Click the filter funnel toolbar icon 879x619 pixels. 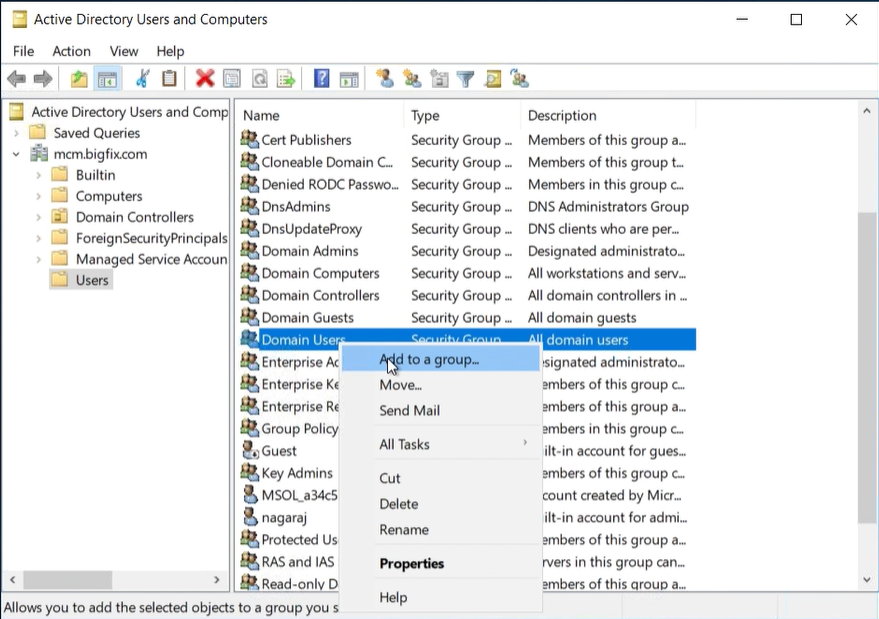pyautogui.click(x=465, y=79)
